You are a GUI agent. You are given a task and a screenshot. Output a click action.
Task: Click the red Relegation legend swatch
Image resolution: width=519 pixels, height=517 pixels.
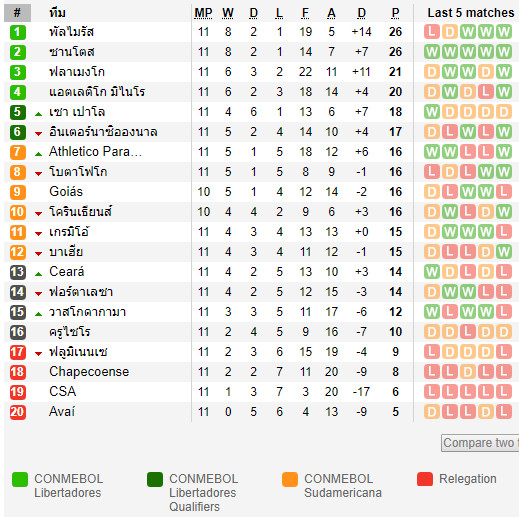[x=425, y=479]
